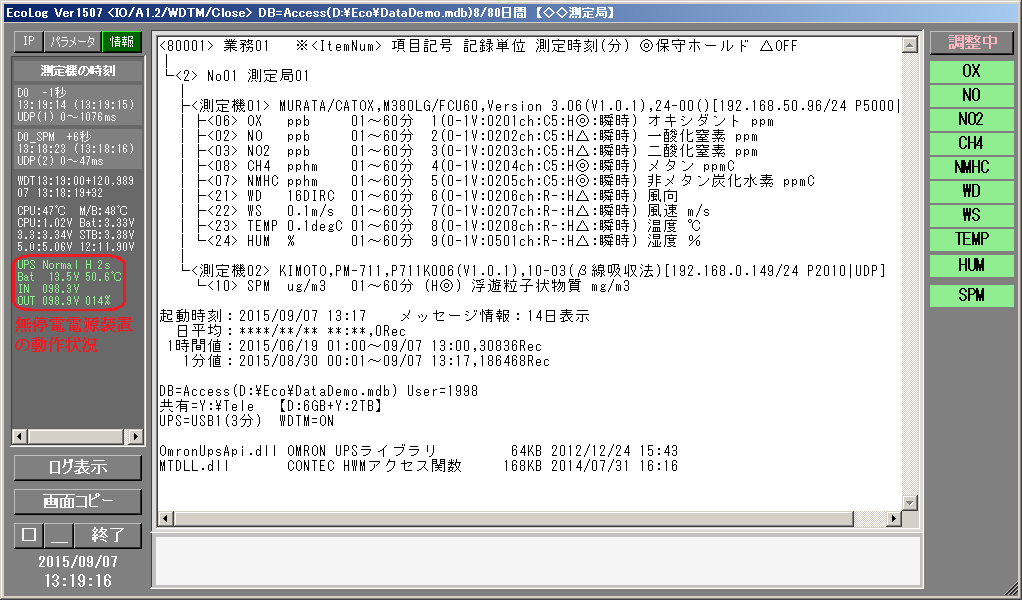The height and width of the screenshot is (600, 1022).
Task: Toggle the NO2 channel indicator
Action: pyautogui.click(x=970, y=119)
